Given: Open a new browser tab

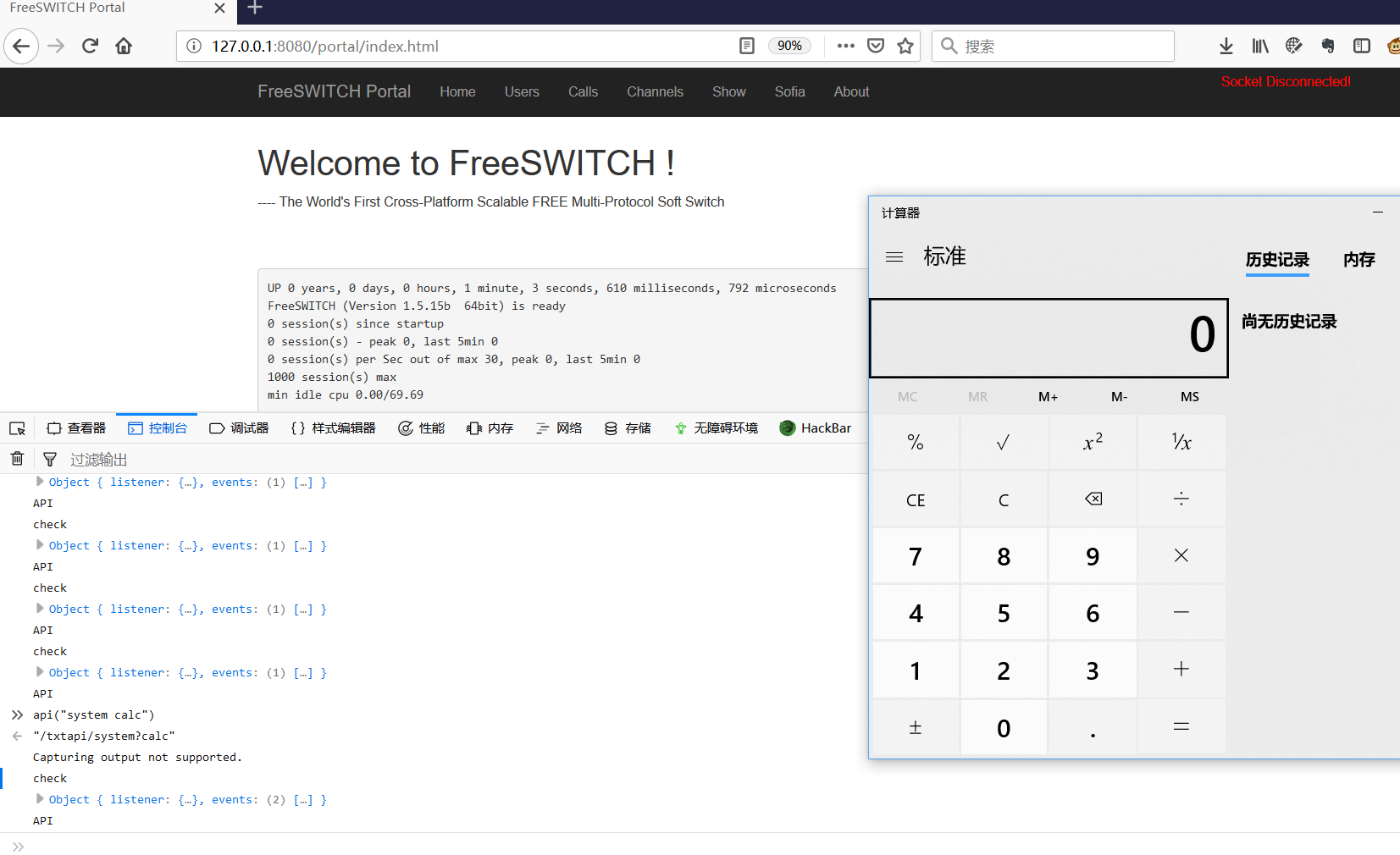Looking at the screenshot, I should (255, 8).
